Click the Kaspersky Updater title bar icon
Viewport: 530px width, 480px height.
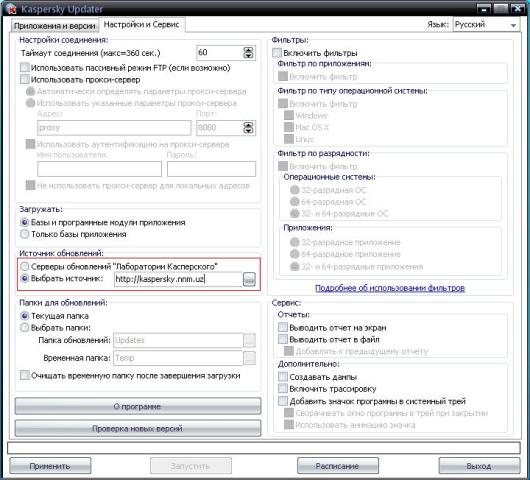pyautogui.click(x=11, y=8)
